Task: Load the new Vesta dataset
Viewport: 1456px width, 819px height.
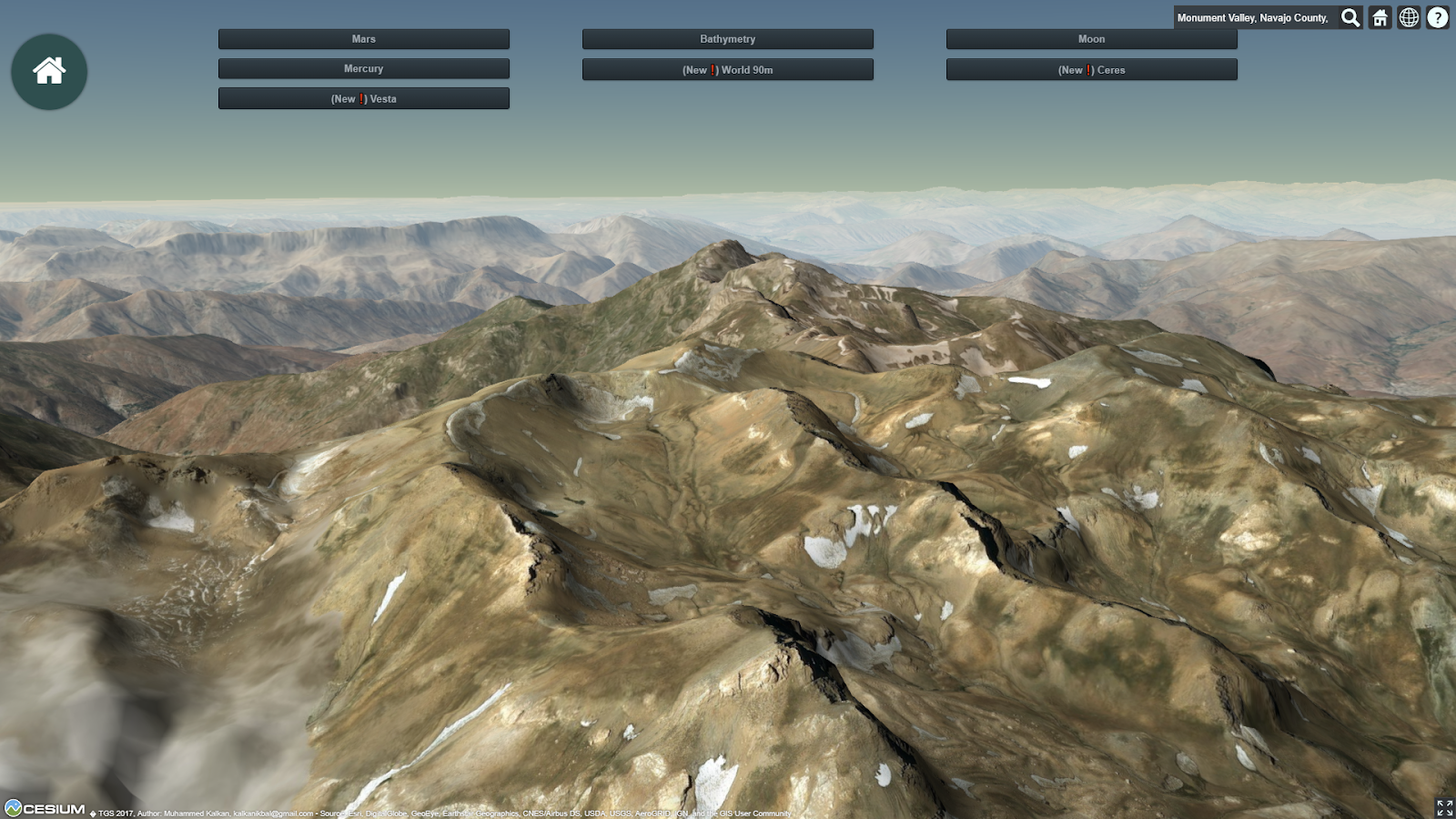Action: [364, 98]
